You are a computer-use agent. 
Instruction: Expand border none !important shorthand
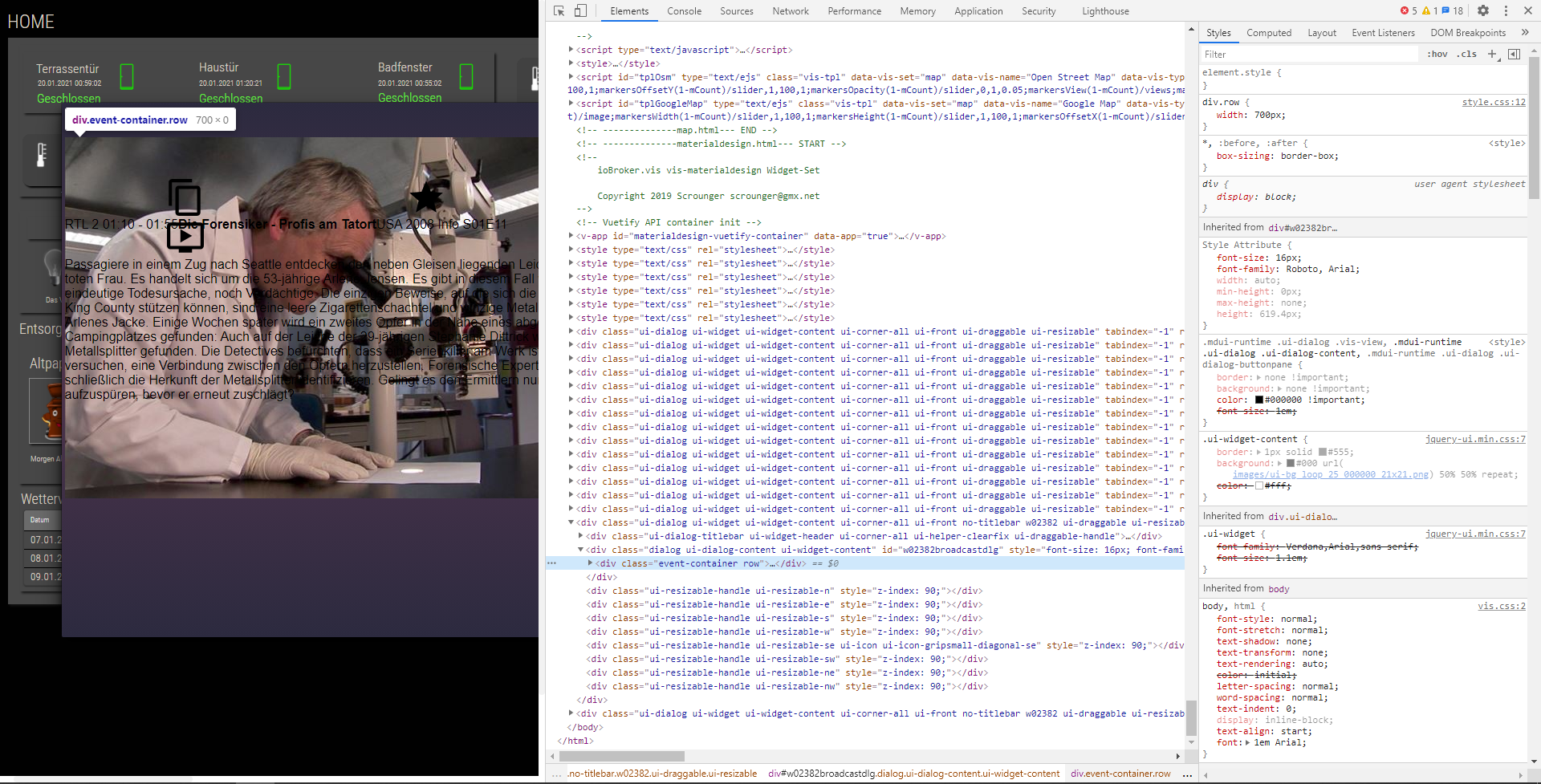1258,377
